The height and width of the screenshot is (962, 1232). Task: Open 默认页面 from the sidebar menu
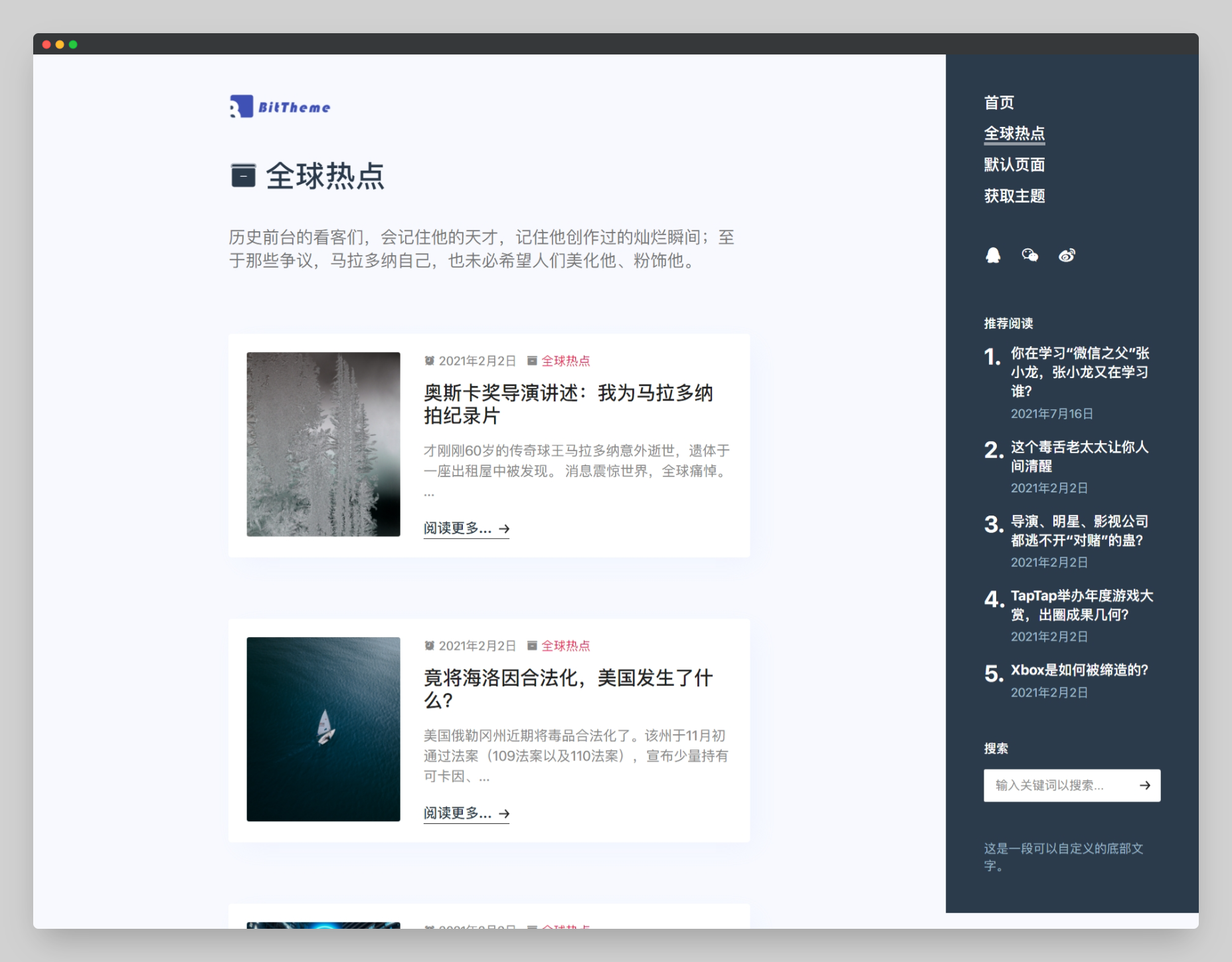click(1014, 165)
